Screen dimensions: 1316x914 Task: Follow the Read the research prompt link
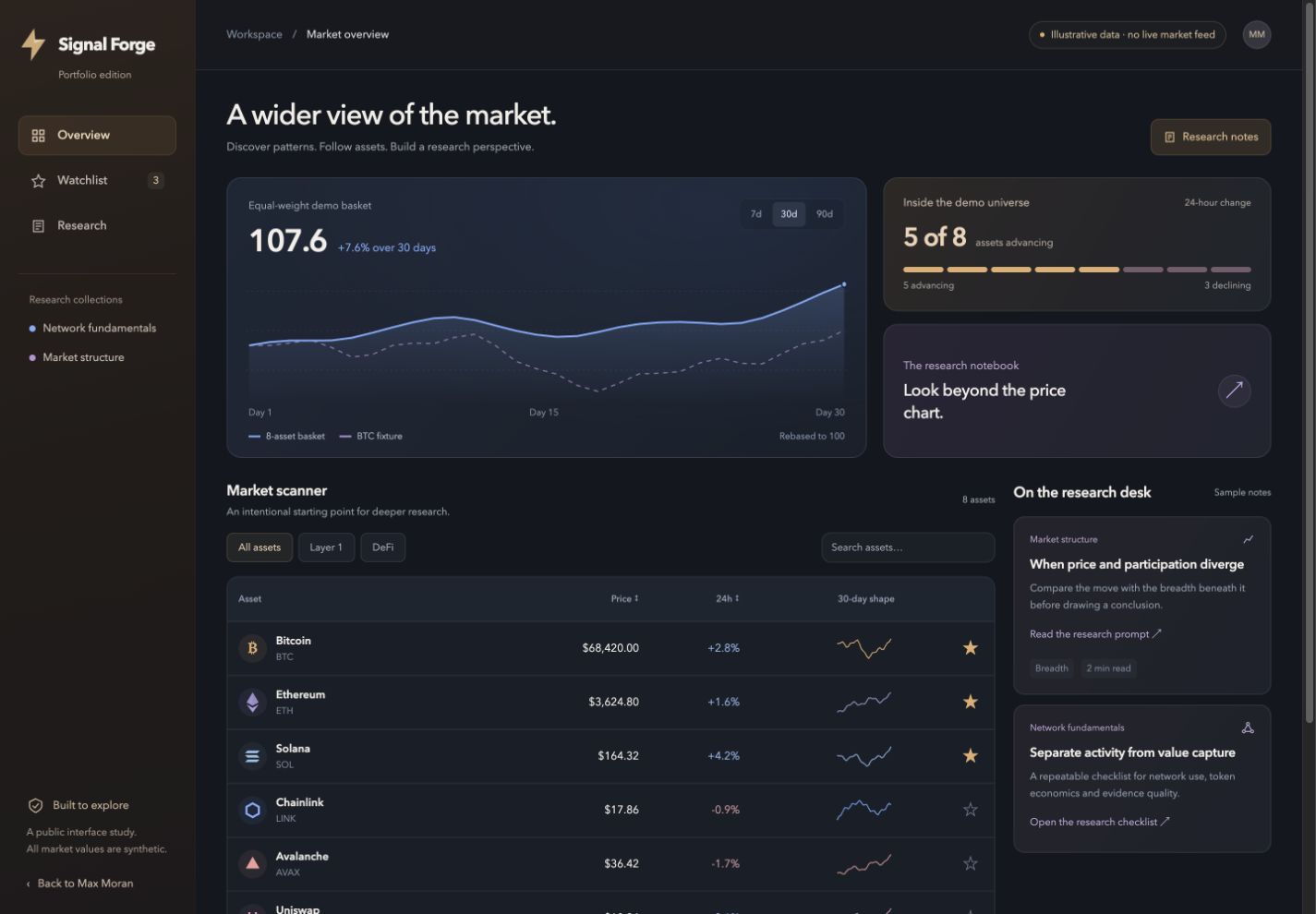pos(1095,634)
